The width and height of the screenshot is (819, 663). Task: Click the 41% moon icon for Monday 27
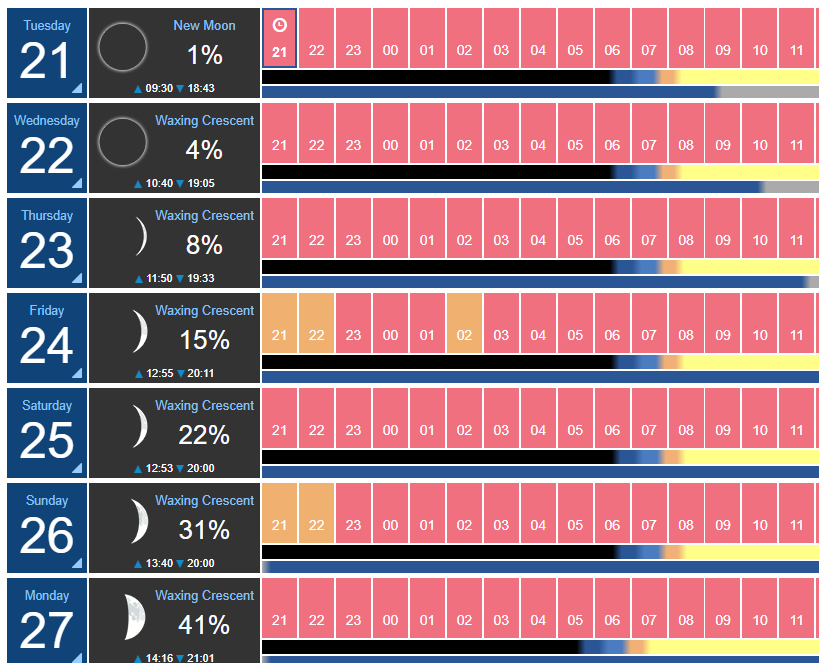(135, 617)
